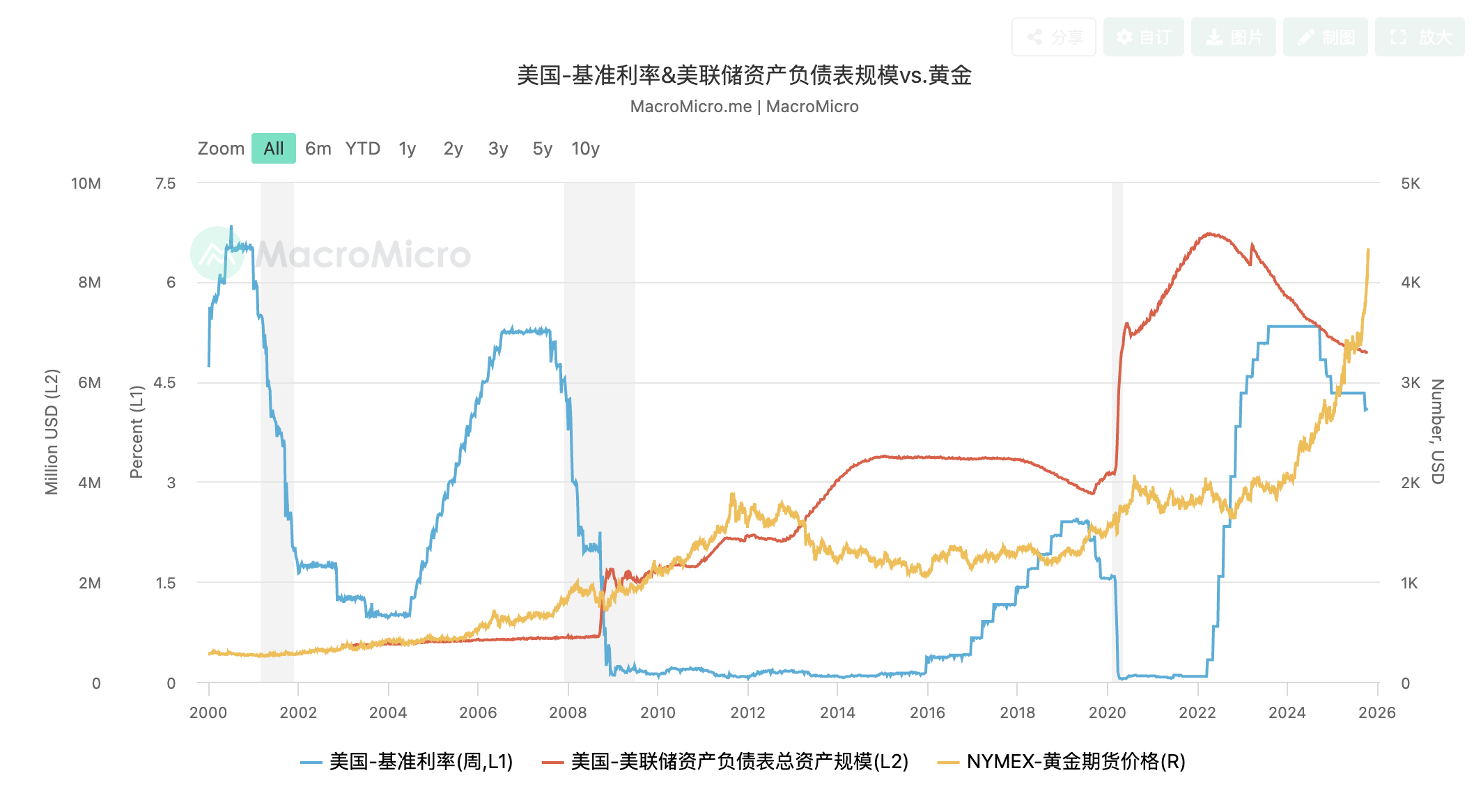Select the All zoom range
The image size is (1474, 812).
[x=273, y=148]
